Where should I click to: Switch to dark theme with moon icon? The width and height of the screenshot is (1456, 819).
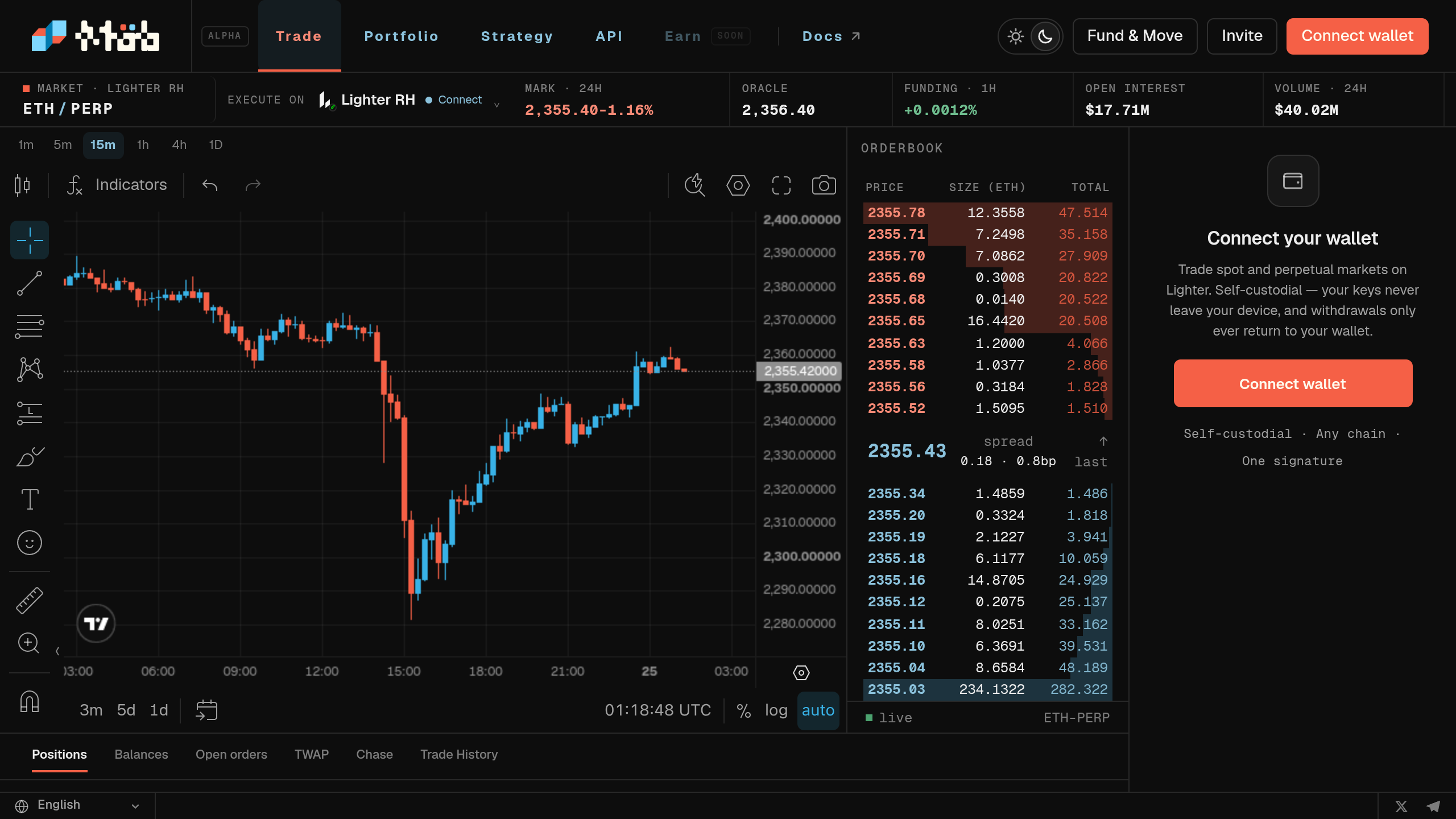coord(1045,36)
